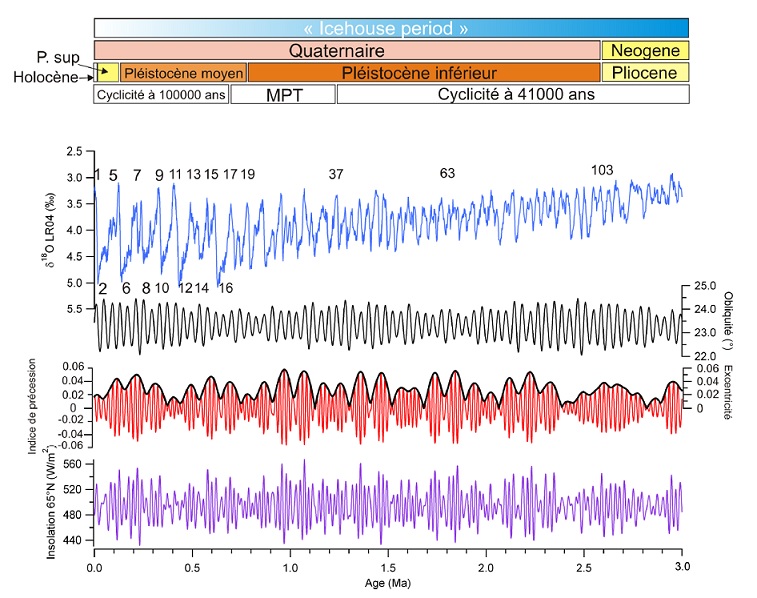Click the 22.0 obliquity axis value
Viewport: 757px width, 598px height.
pyautogui.click(x=705, y=356)
